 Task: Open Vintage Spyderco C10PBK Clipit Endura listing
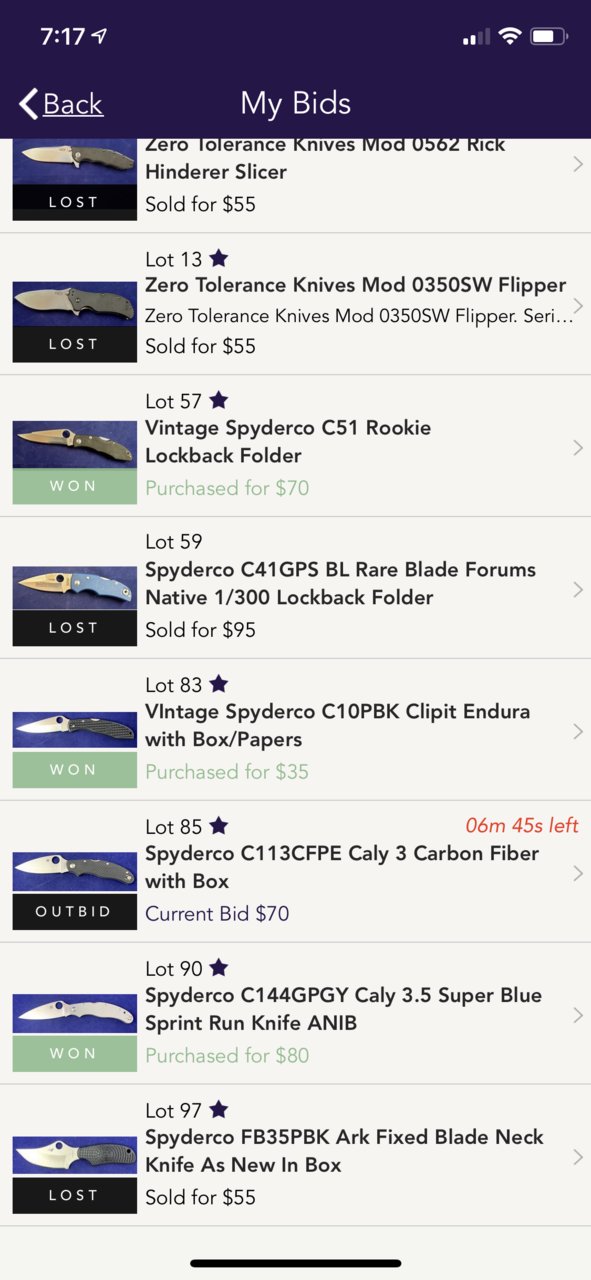coord(337,725)
